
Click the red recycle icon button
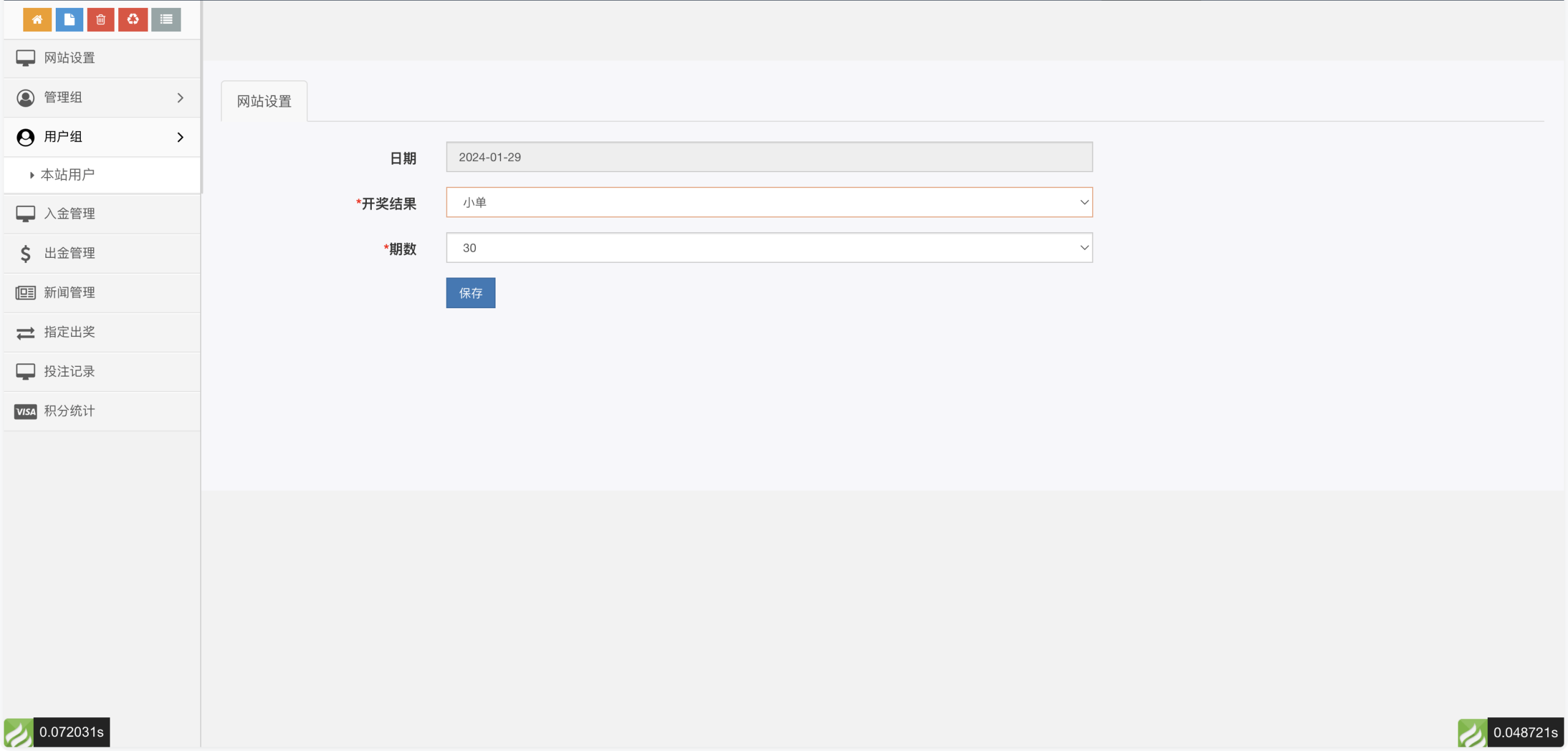133,20
